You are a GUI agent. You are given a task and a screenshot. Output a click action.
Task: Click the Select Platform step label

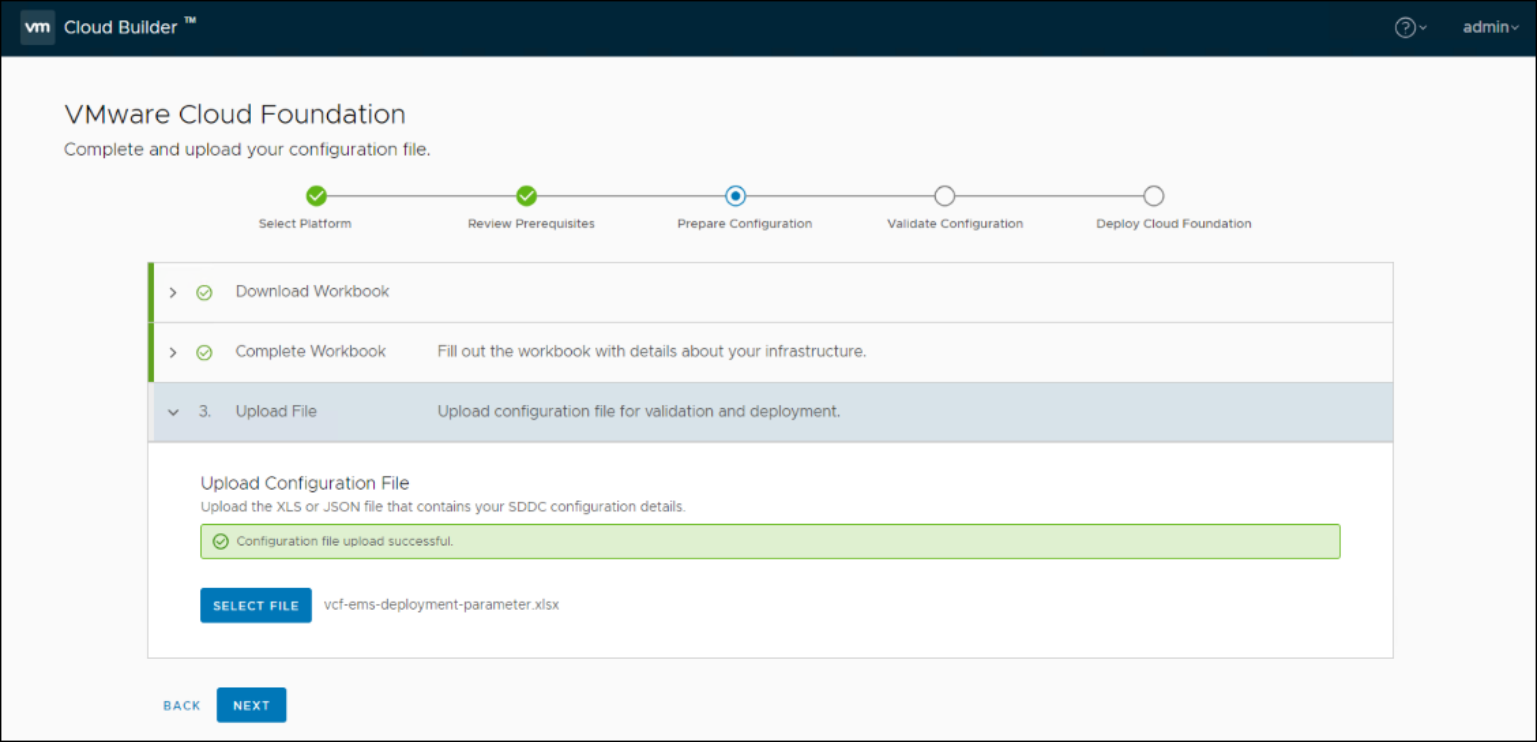(305, 224)
